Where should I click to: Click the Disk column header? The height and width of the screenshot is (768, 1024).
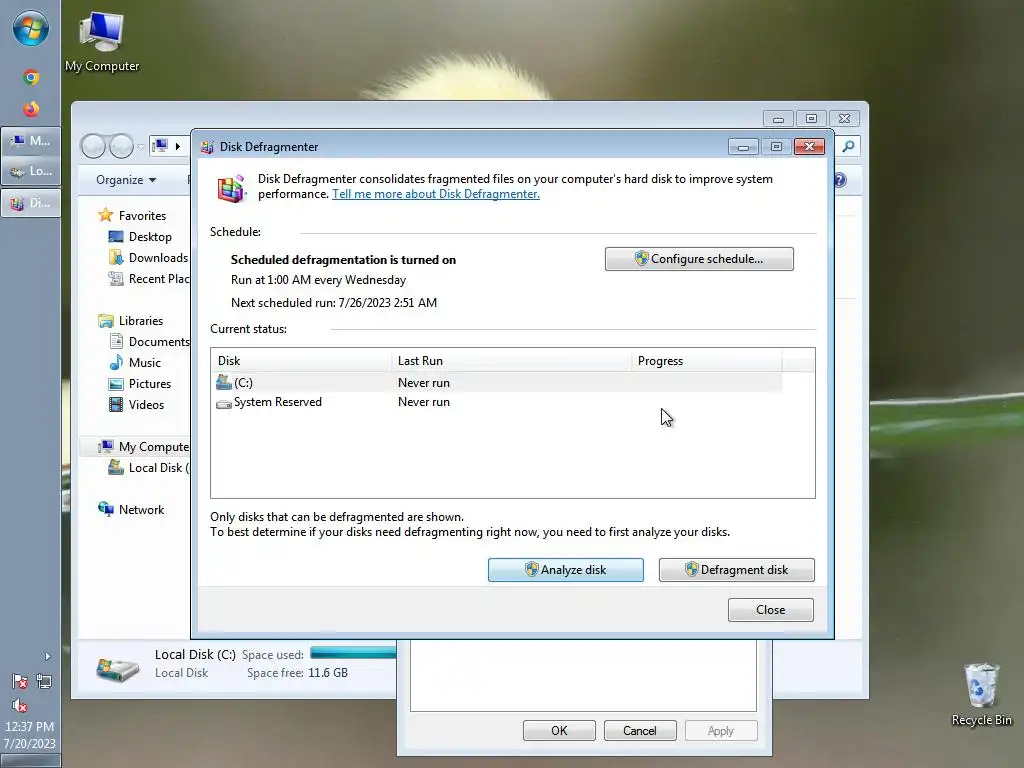[302, 360]
